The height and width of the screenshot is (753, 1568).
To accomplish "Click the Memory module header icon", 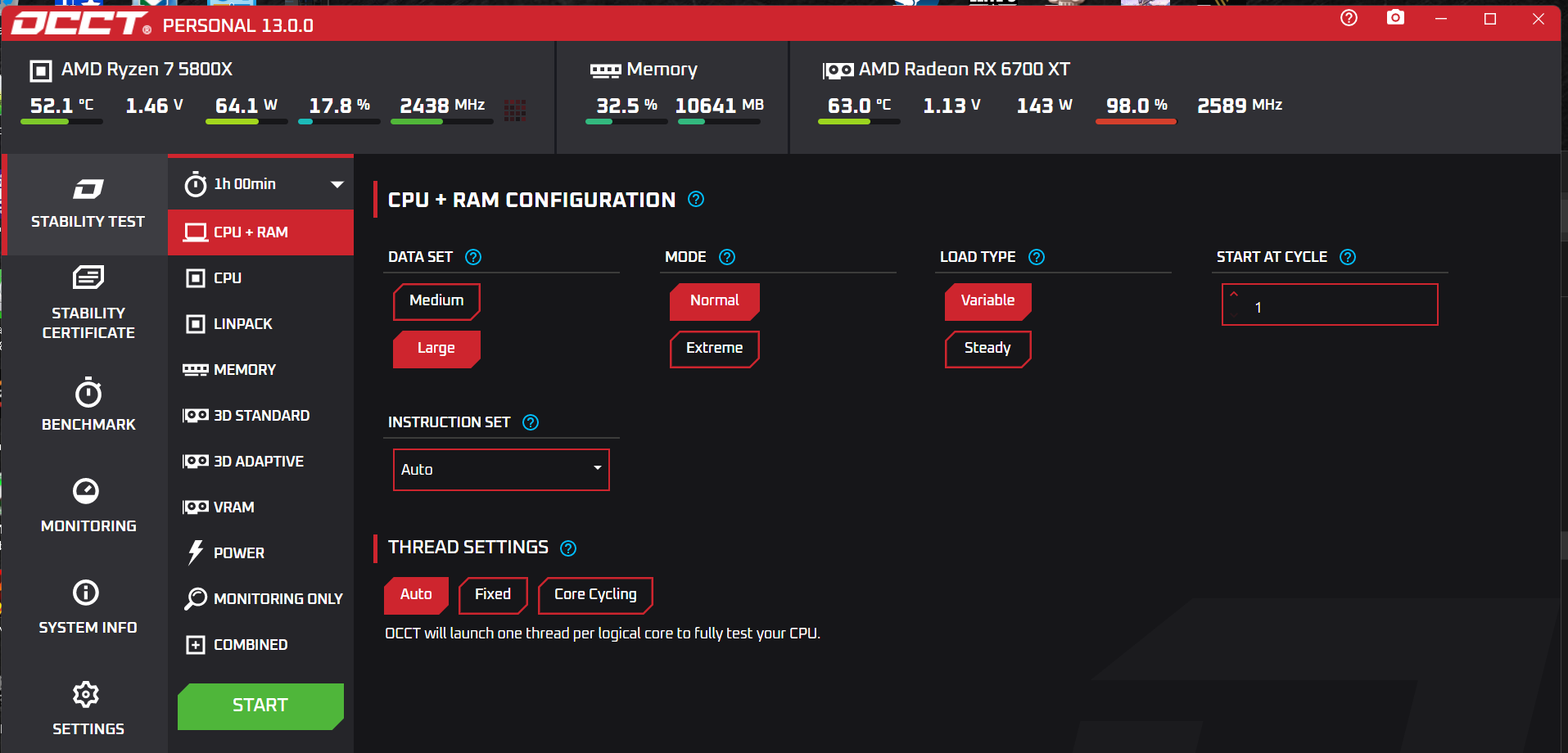I will (x=606, y=70).
